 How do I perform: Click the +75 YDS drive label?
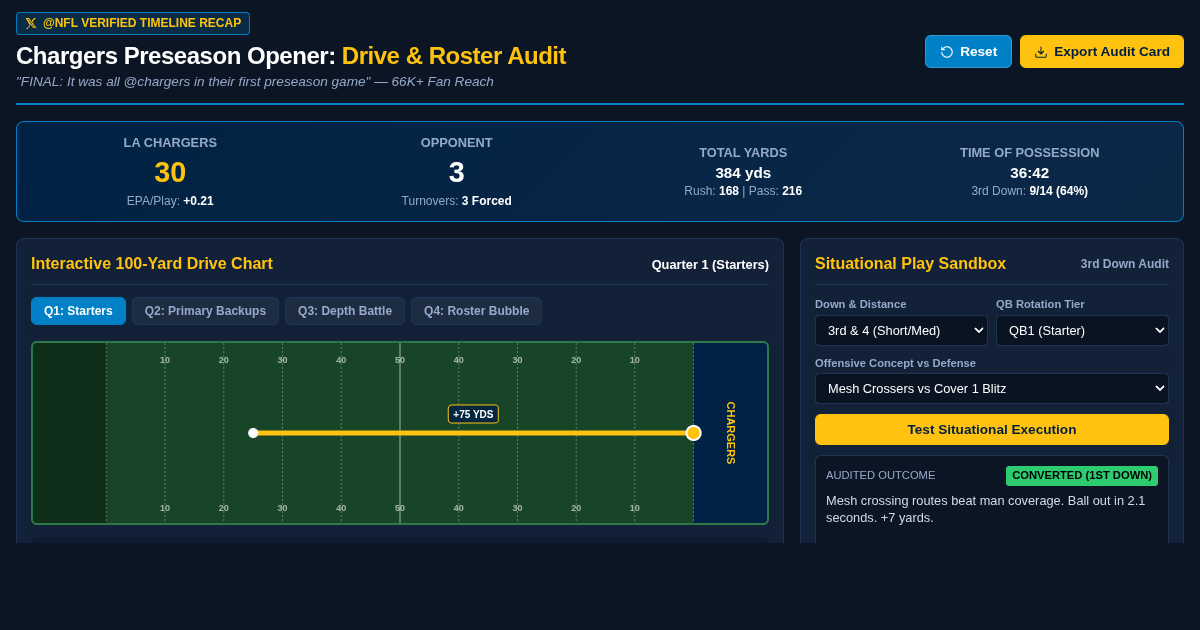point(473,414)
